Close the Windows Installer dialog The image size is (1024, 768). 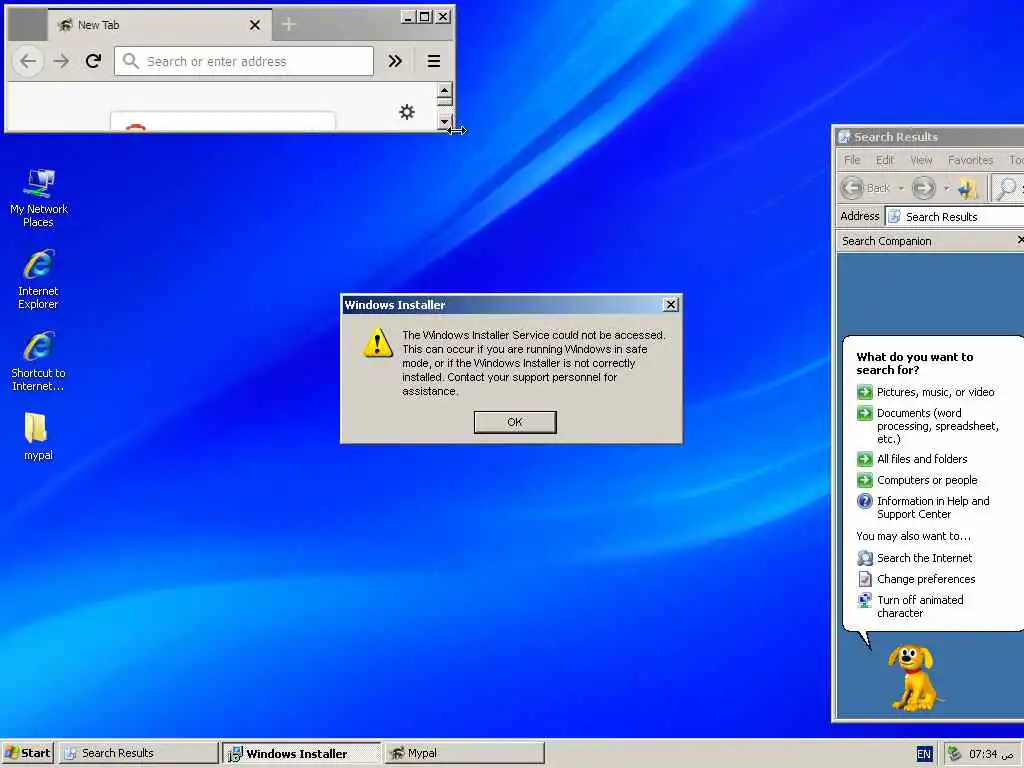coord(670,304)
